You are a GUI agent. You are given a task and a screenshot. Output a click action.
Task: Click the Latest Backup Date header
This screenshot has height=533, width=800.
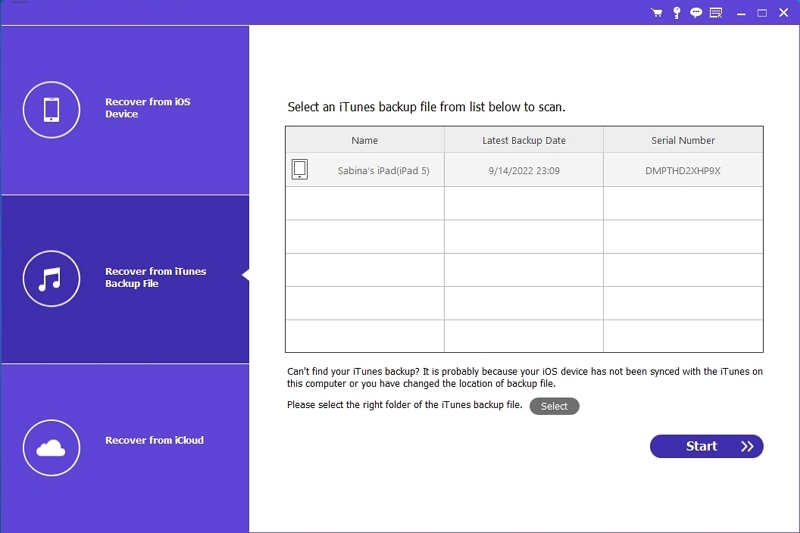click(524, 140)
